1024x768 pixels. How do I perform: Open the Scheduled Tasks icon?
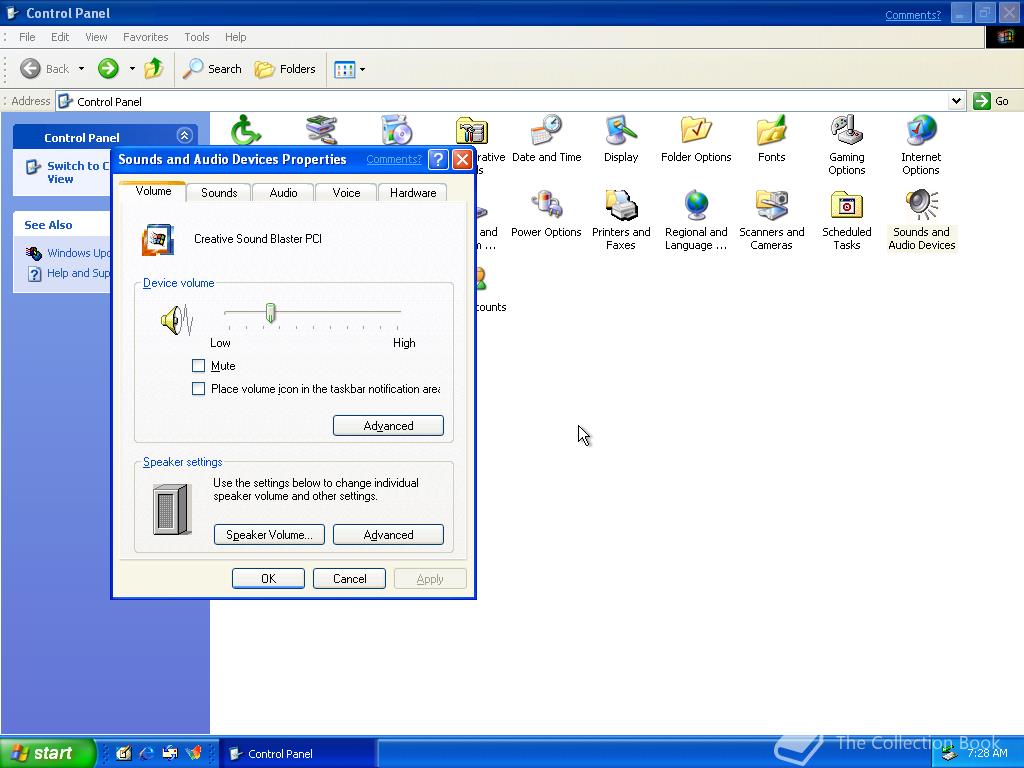coord(846,220)
